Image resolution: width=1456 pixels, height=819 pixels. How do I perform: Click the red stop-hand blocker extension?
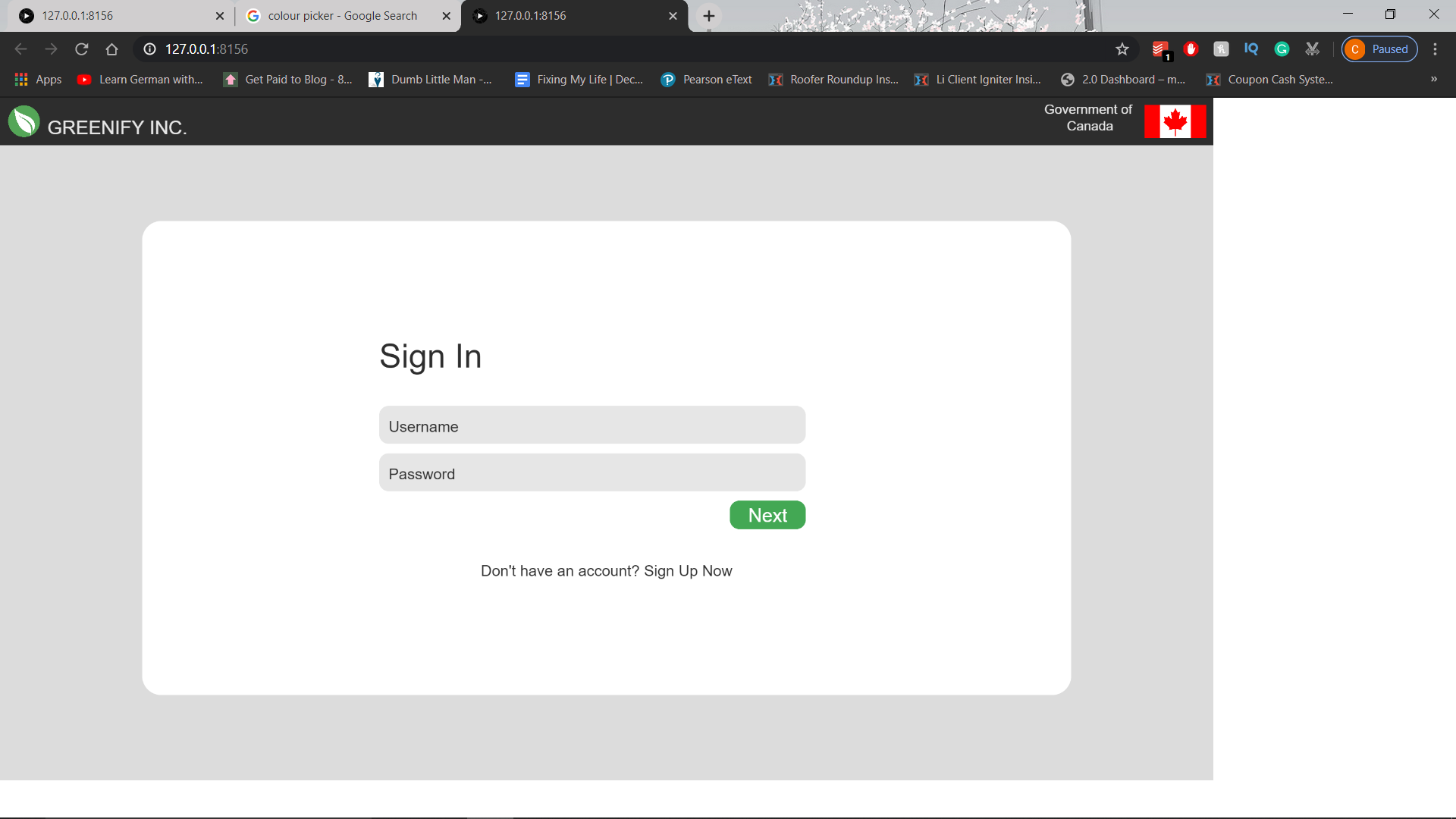point(1191,49)
